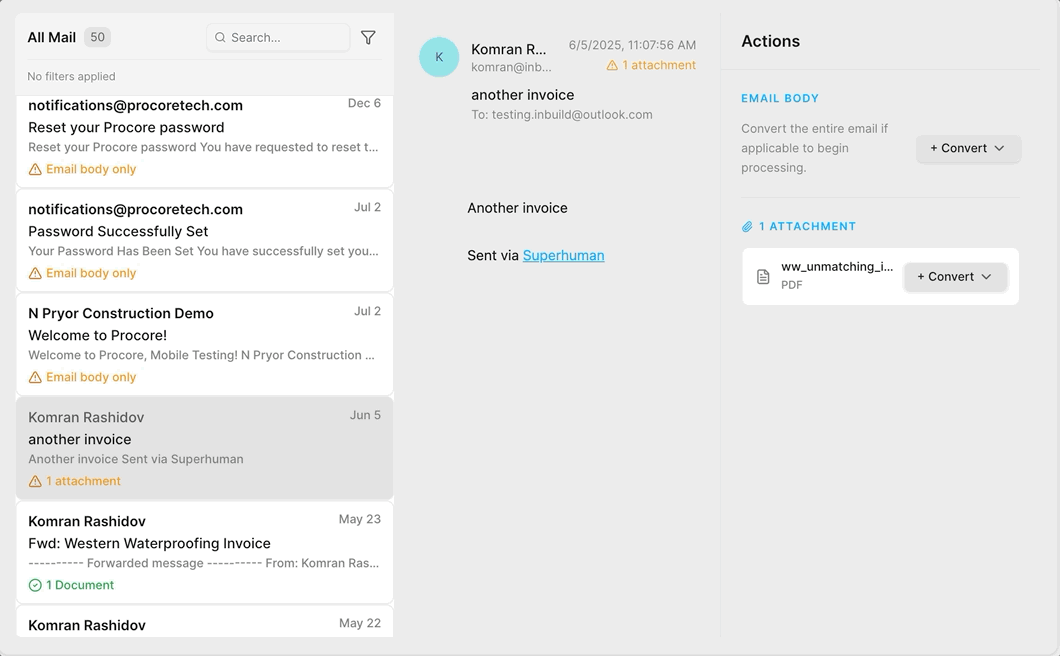Open Convert dropdown for the email body
The height and width of the screenshot is (656, 1060).
(x=968, y=148)
